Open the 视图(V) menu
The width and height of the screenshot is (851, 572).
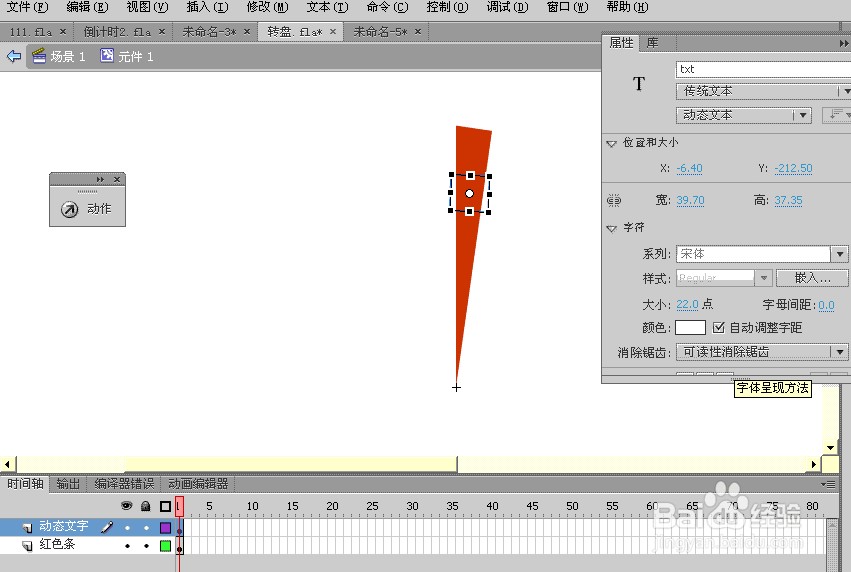[x=147, y=8]
